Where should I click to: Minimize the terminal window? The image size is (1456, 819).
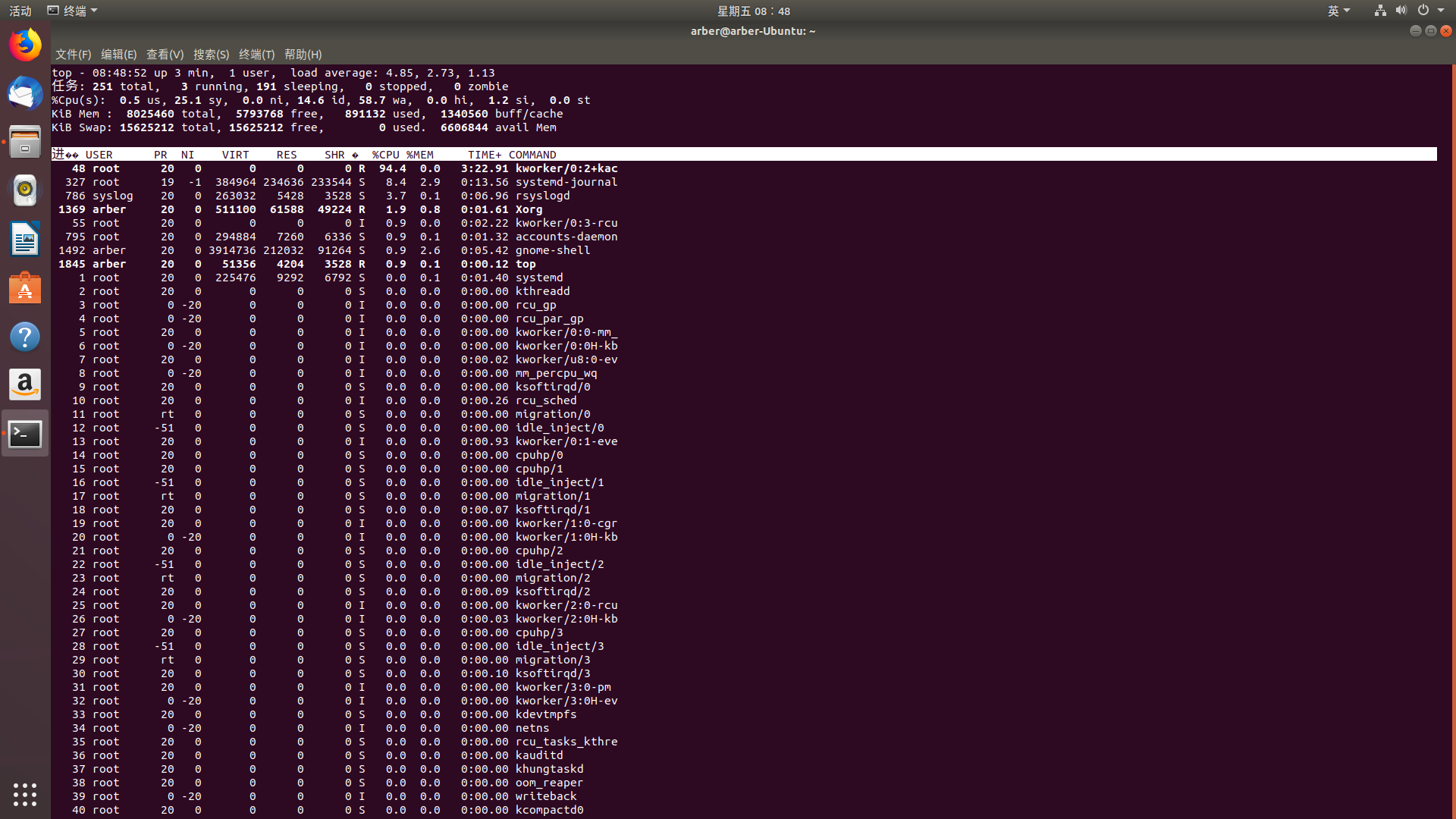tap(1415, 31)
